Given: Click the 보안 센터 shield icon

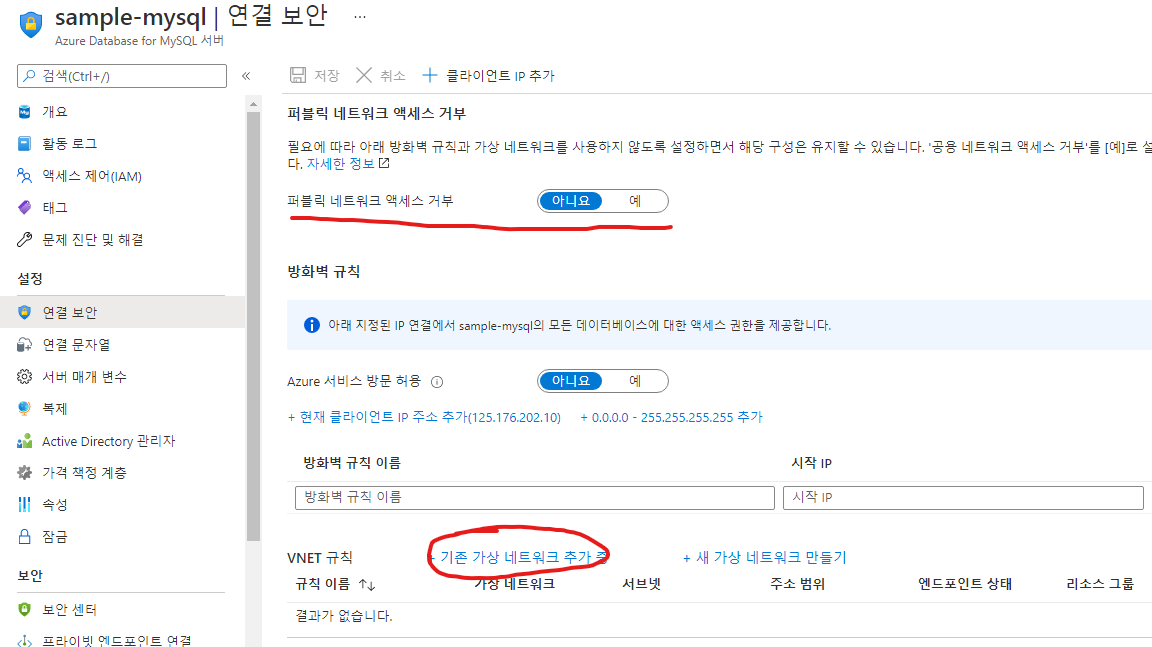Looking at the screenshot, I should coord(24,610).
